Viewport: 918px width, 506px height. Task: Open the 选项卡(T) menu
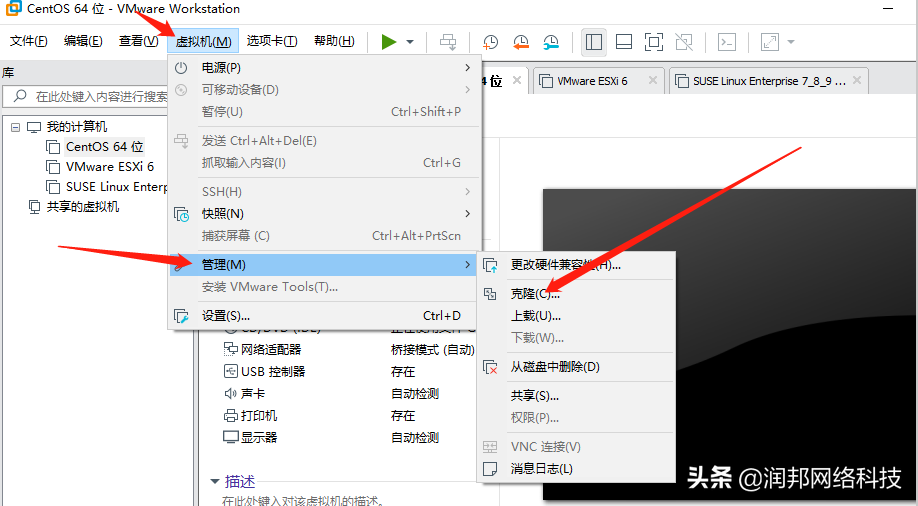[x=272, y=41]
